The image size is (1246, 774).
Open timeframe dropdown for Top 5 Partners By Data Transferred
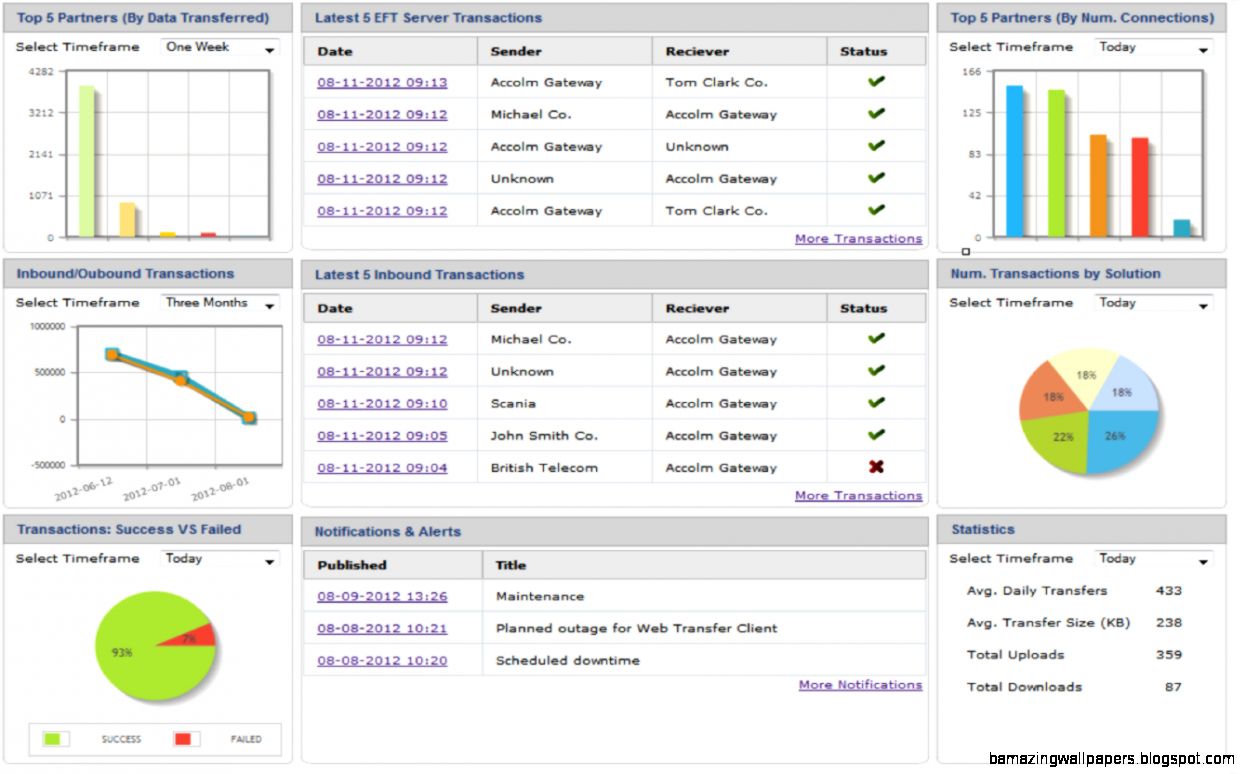coord(220,47)
